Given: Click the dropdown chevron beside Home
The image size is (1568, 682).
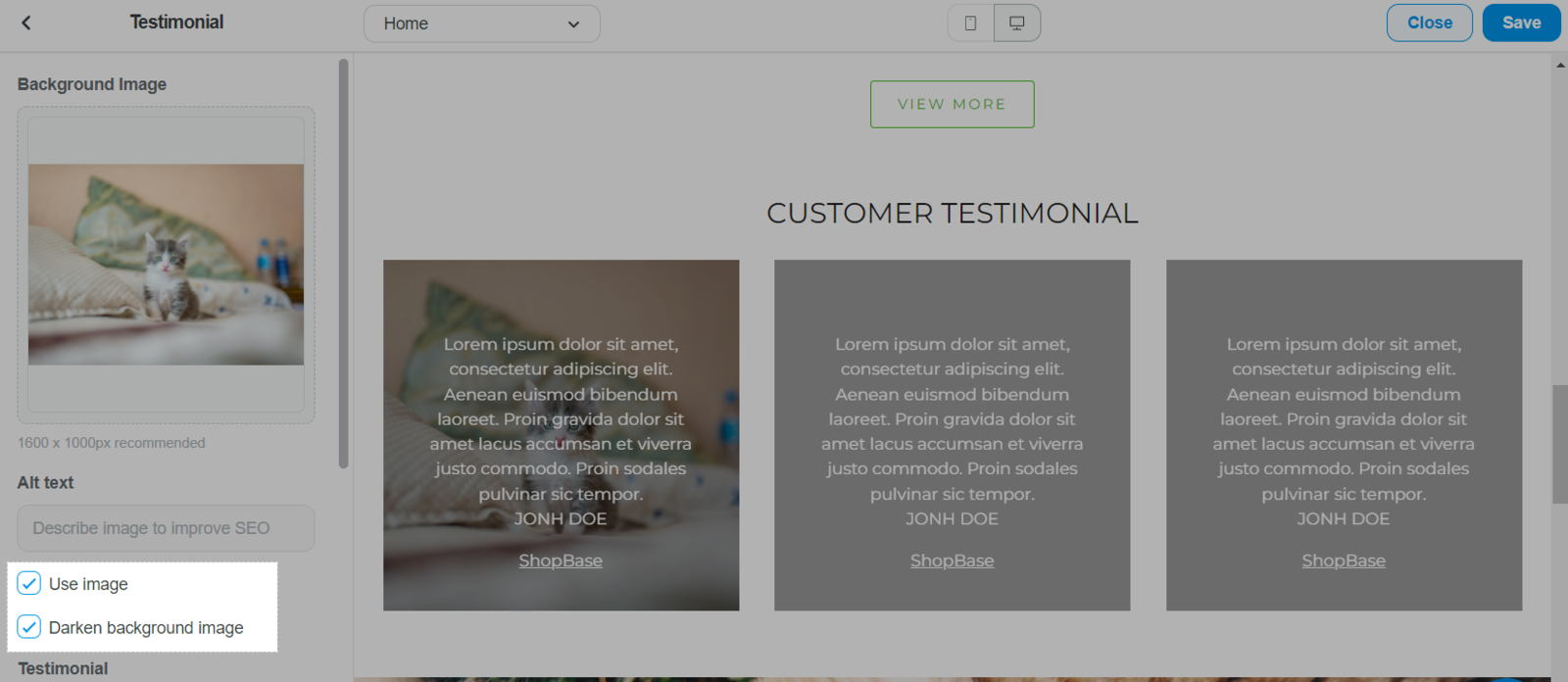Looking at the screenshot, I should point(573,24).
